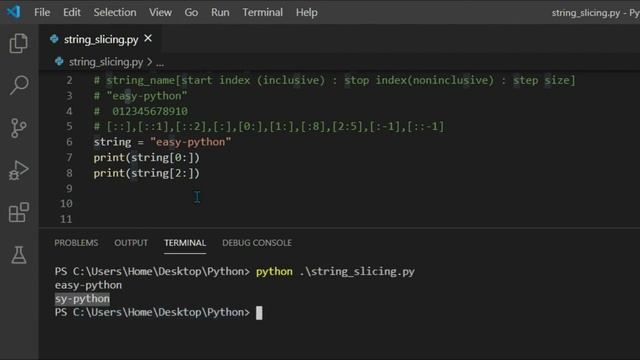The image size is (640, 360).
Task: Open the File menu
Action: point(42,12)
